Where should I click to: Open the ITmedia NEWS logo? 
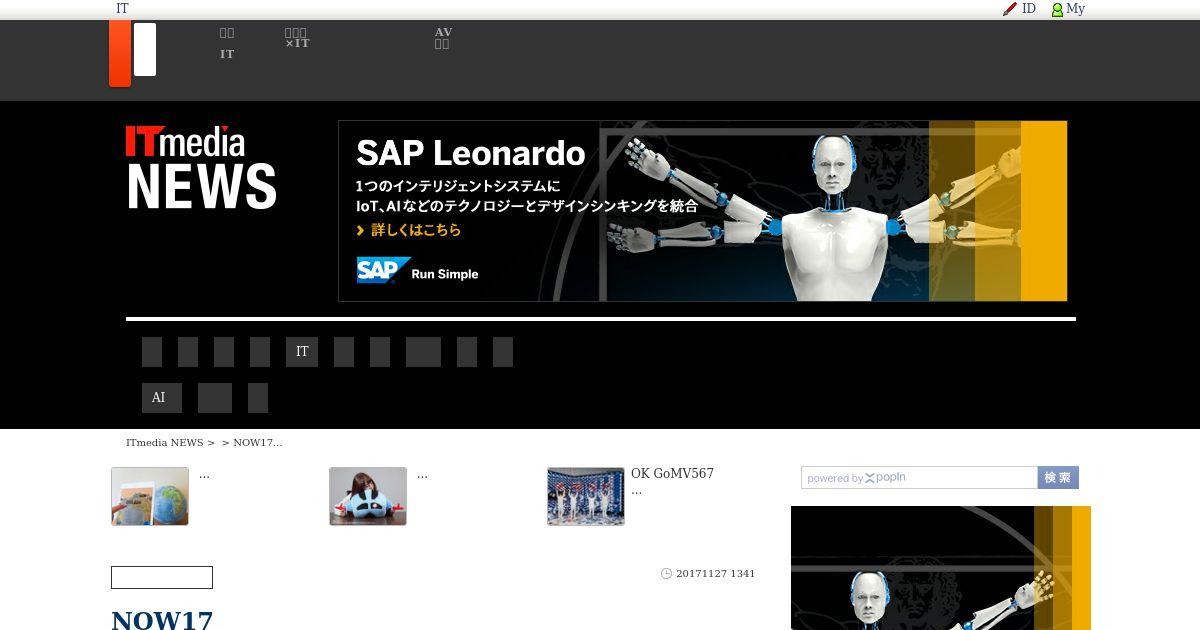click(201, 168)
